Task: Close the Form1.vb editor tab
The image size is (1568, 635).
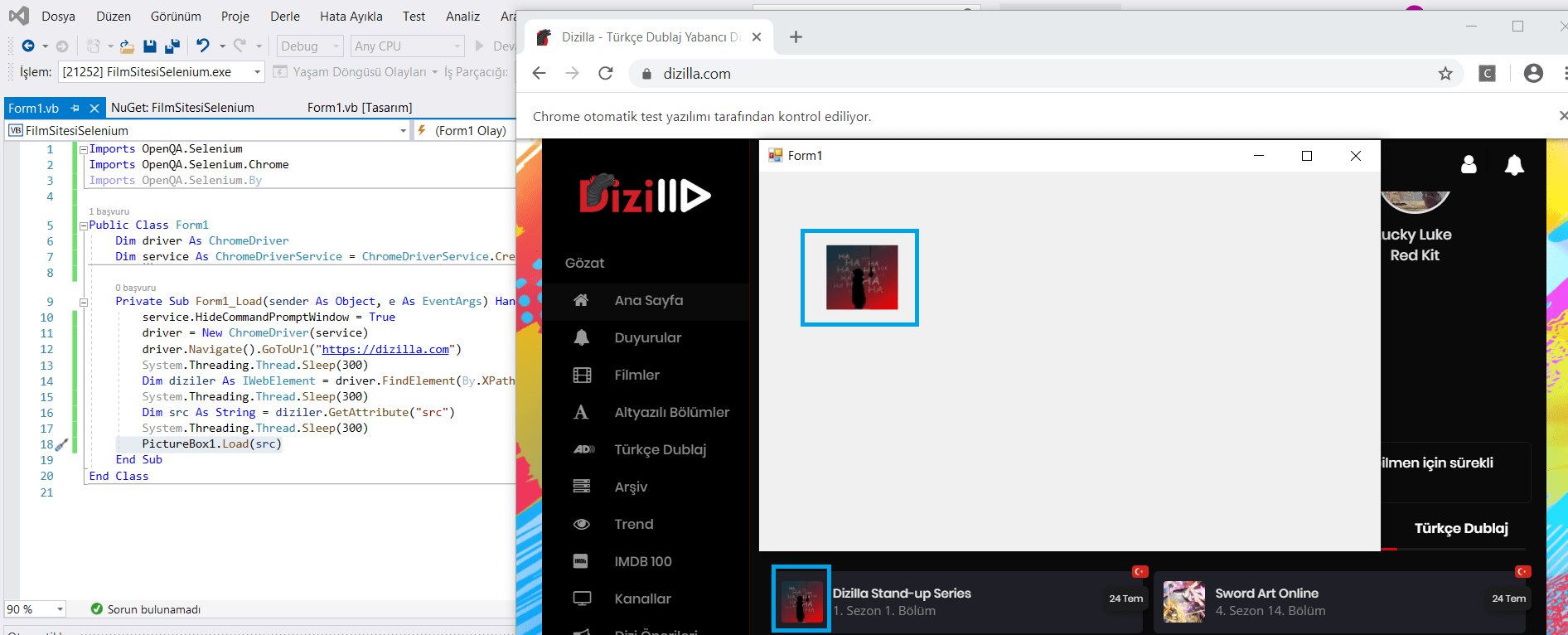Action: coord(94,108)
